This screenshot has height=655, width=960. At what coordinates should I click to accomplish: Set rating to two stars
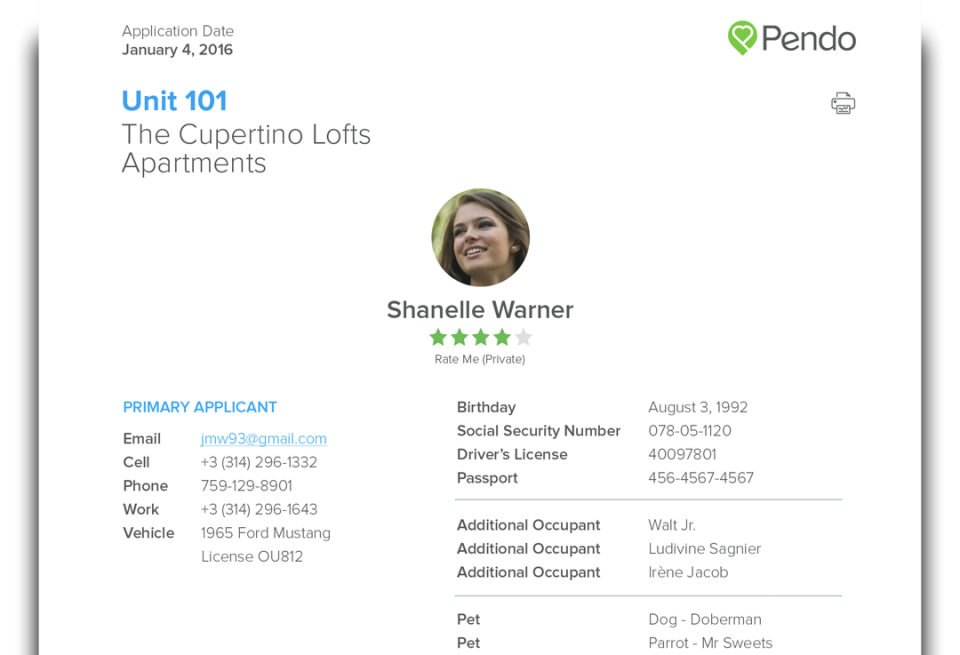click(460, 337)
